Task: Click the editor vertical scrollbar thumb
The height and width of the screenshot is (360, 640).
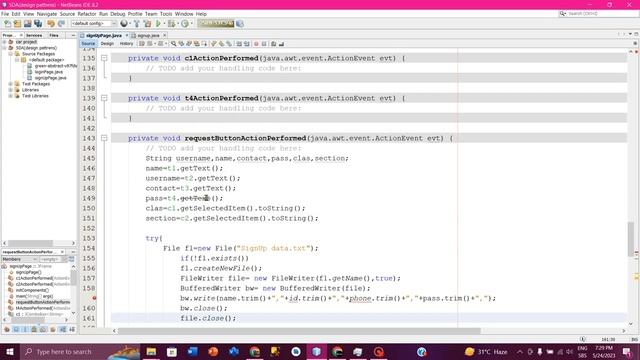Action: [631, 239]
